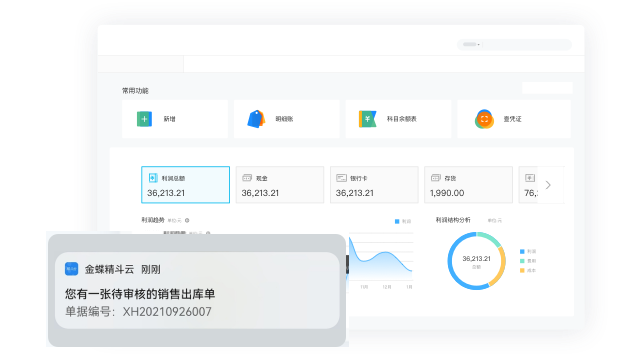Open the 明细账 shortcut tile label
This screenshot has width=640, height=360.
coord(284,119)
